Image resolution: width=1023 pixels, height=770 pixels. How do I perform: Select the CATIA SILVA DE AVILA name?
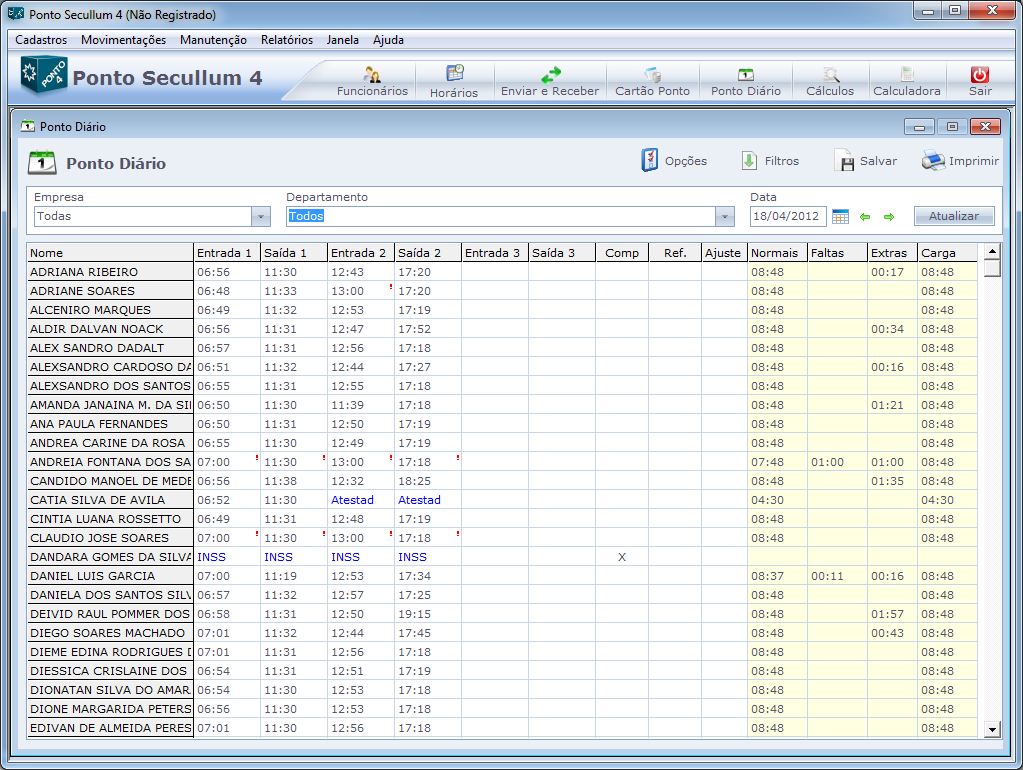(110, 500)
